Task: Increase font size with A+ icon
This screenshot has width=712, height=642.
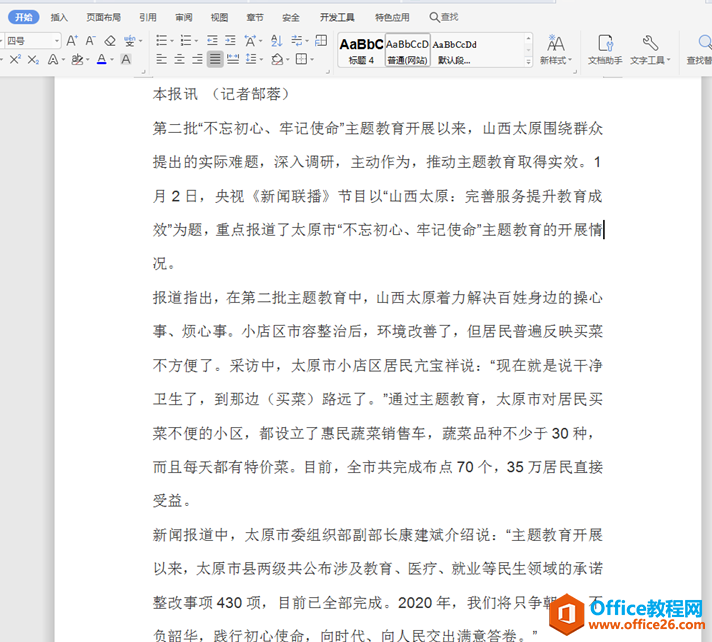Action: click(x=72, y=41)
